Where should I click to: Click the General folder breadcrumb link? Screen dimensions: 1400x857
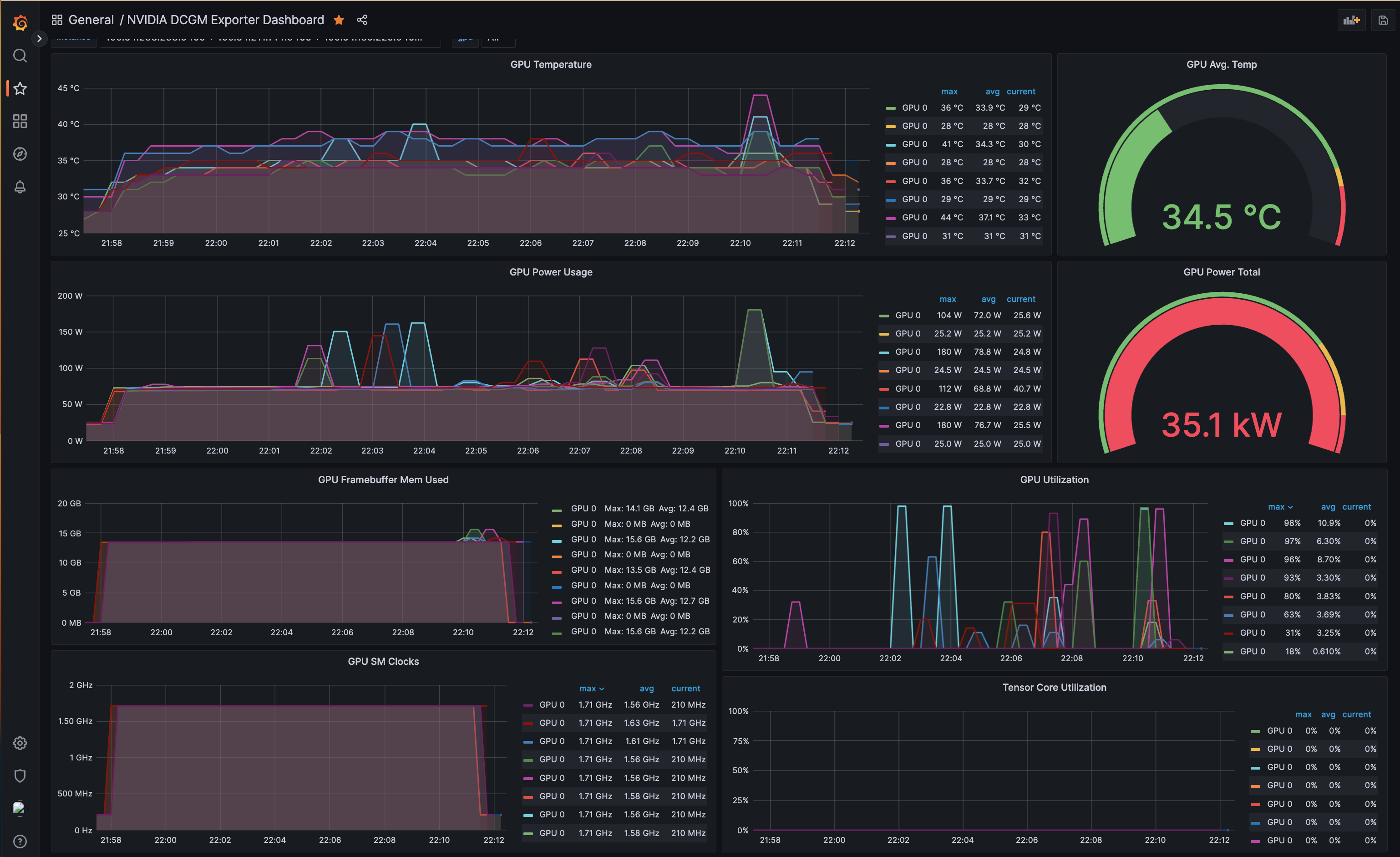[x=91, y=20]
